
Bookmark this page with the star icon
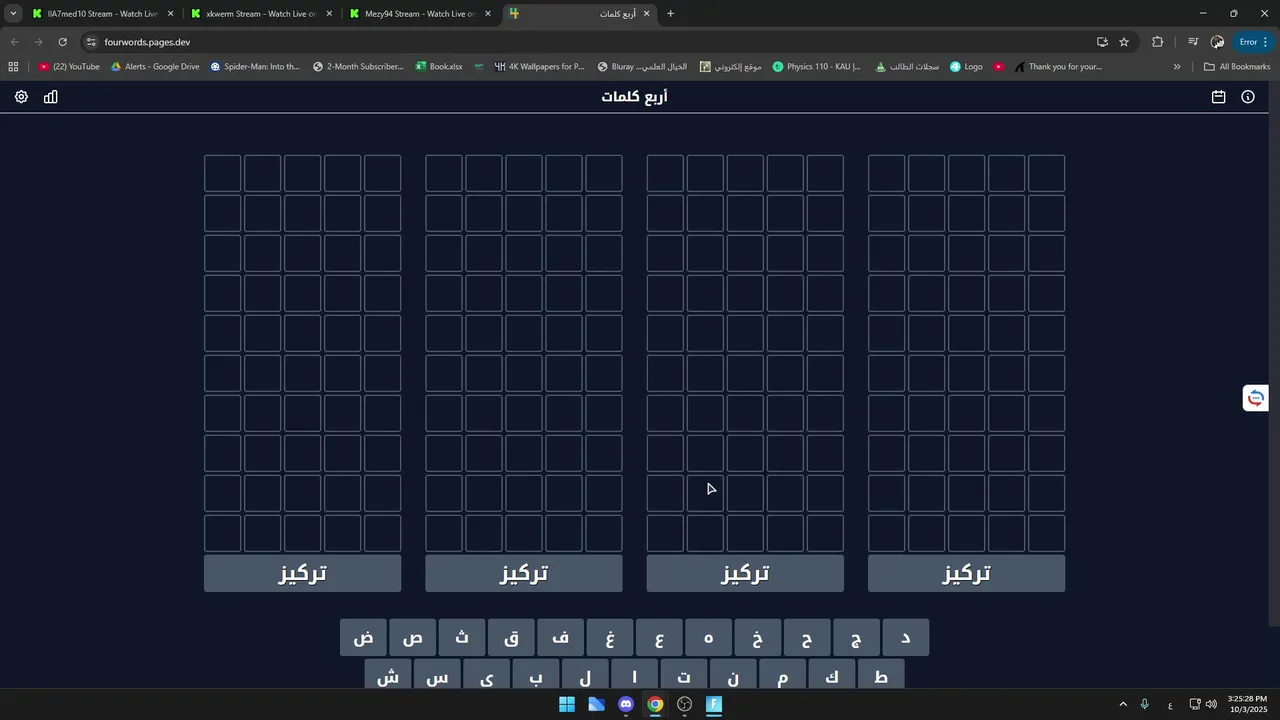click(1124, 42)
